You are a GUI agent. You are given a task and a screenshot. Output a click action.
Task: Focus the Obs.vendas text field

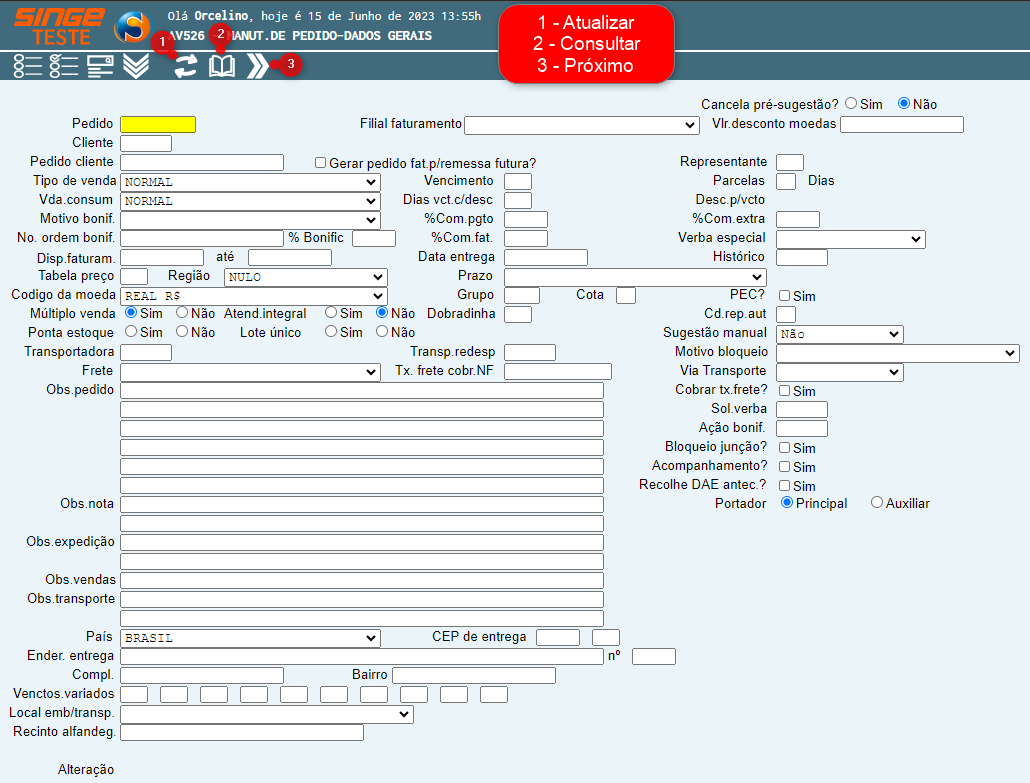click(362, 581)
